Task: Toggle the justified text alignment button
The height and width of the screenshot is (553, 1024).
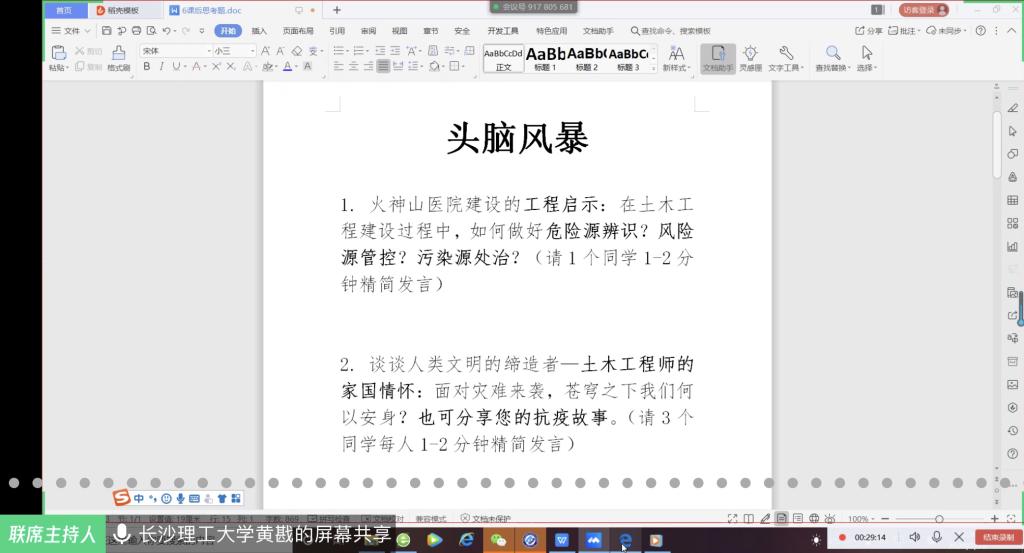Action: point(383,66)
